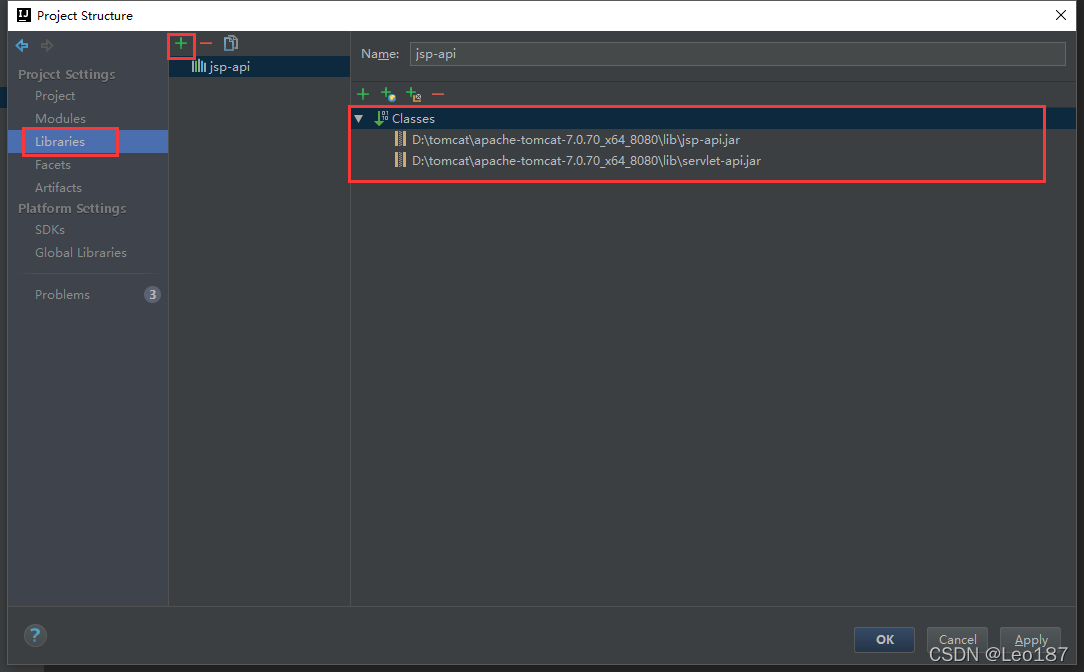This screenshot has height=672, width=1084.
Task: Copy the selected library
Action: tap(231, 44)
